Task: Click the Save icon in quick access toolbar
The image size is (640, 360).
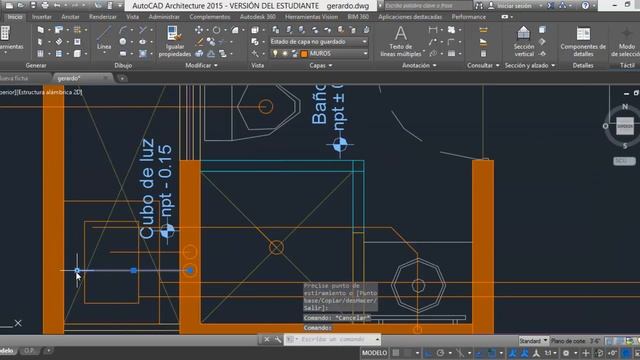Action: (x=33, y=6)
